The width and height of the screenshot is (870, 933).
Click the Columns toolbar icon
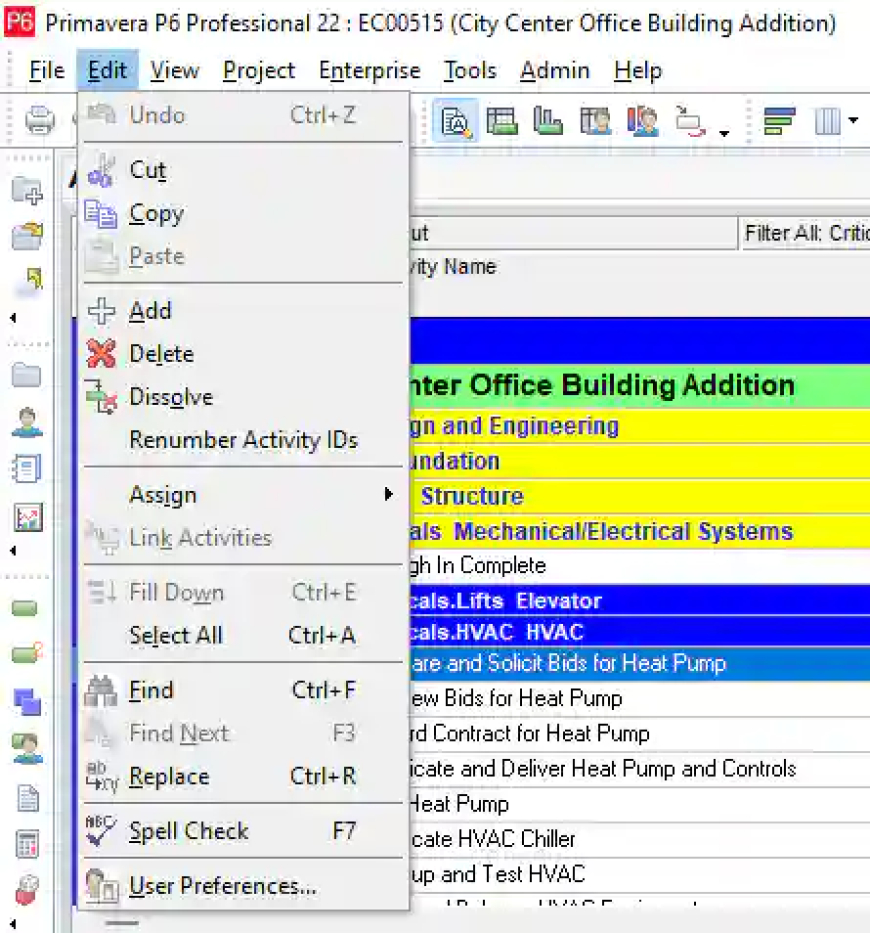pos(827,121)
